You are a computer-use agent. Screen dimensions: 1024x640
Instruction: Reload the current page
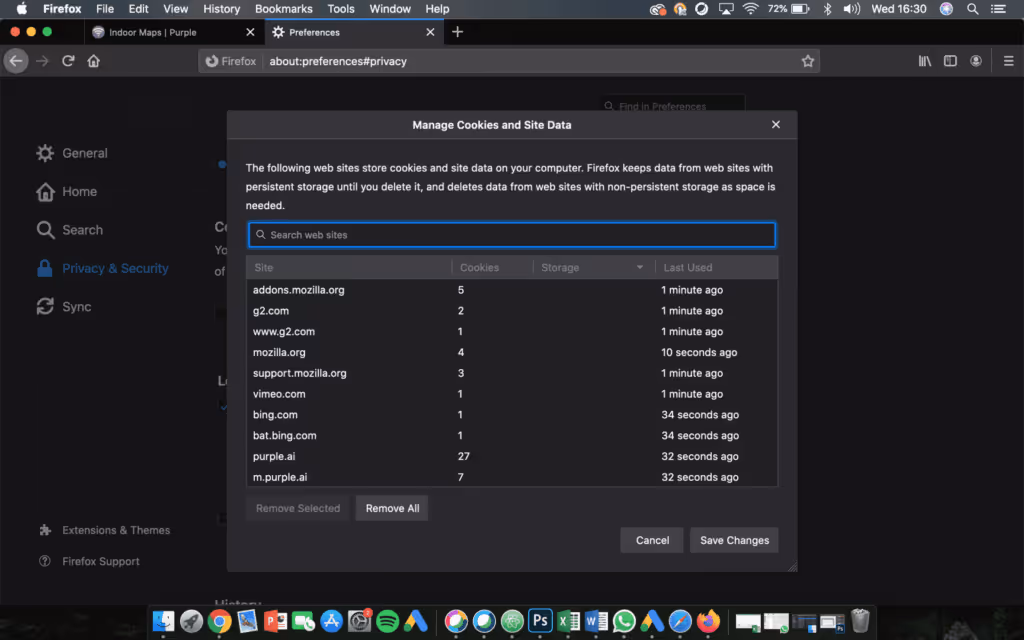(x=68, y=61)
